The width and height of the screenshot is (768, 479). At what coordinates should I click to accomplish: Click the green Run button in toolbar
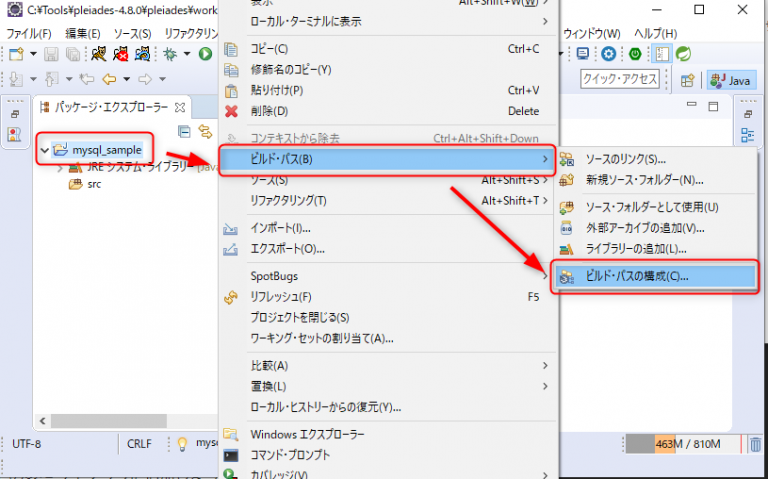205,54
